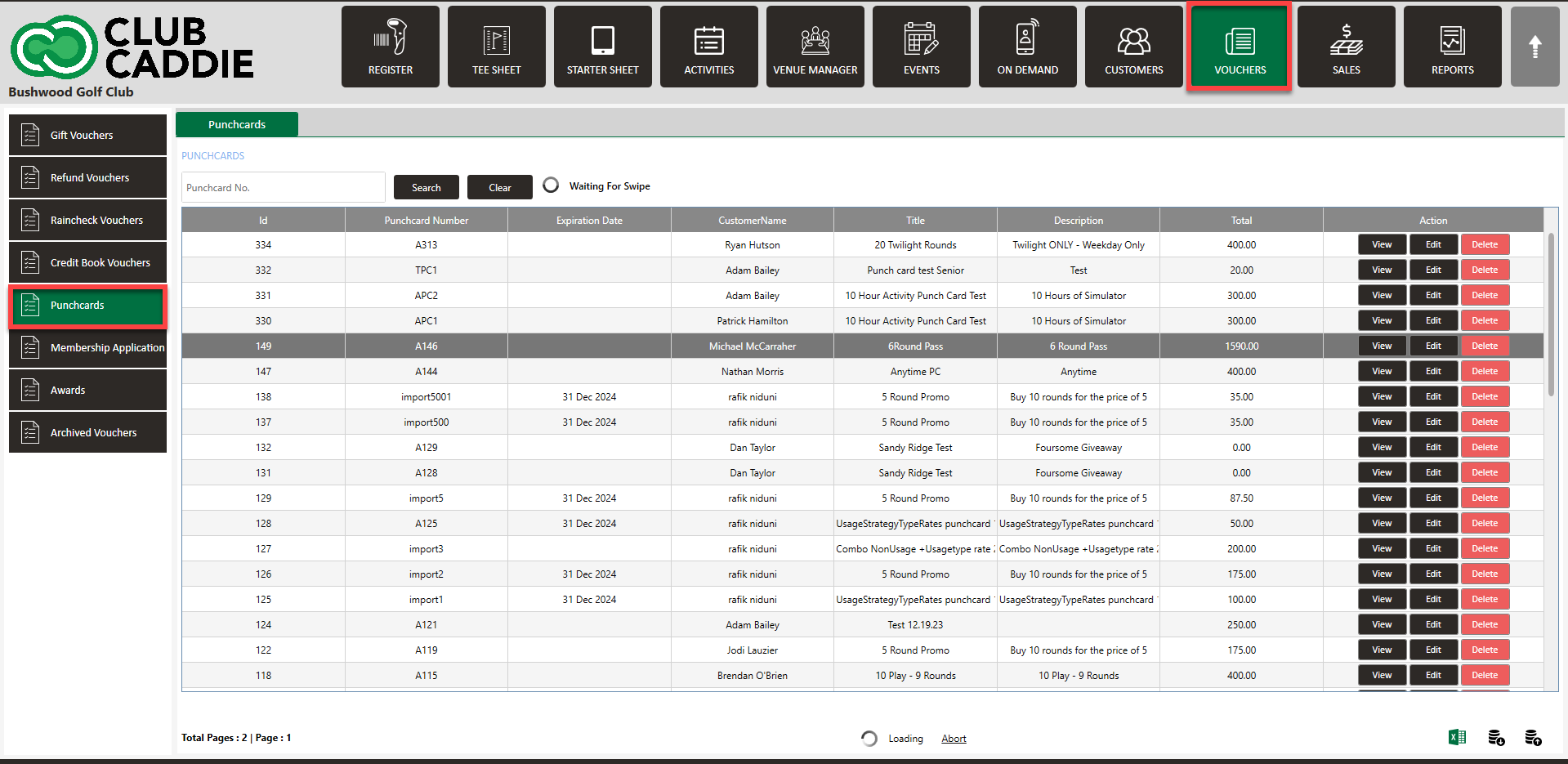Click the Punchcard No. input field
Screen dimensions: 1568x764
tap(283, 187)
